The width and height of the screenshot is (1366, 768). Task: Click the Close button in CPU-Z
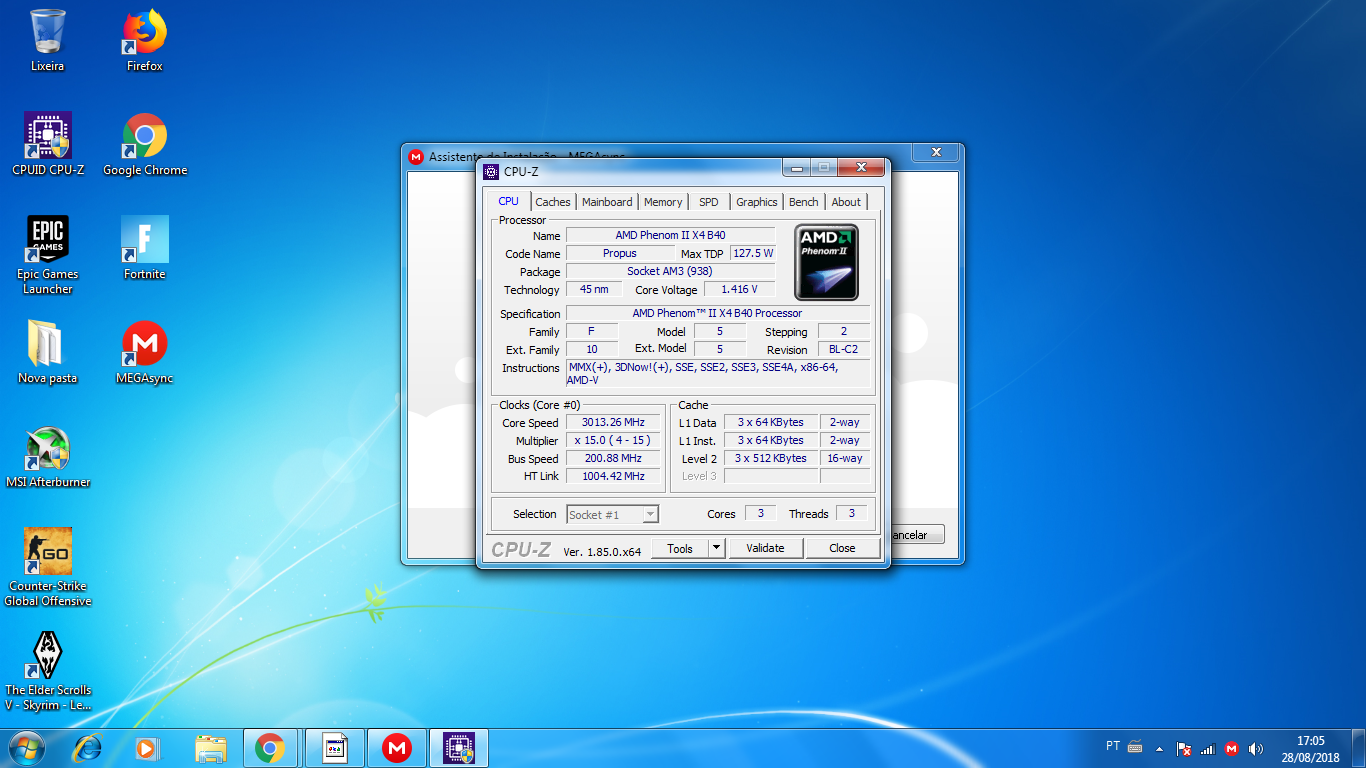coord(842,548)
